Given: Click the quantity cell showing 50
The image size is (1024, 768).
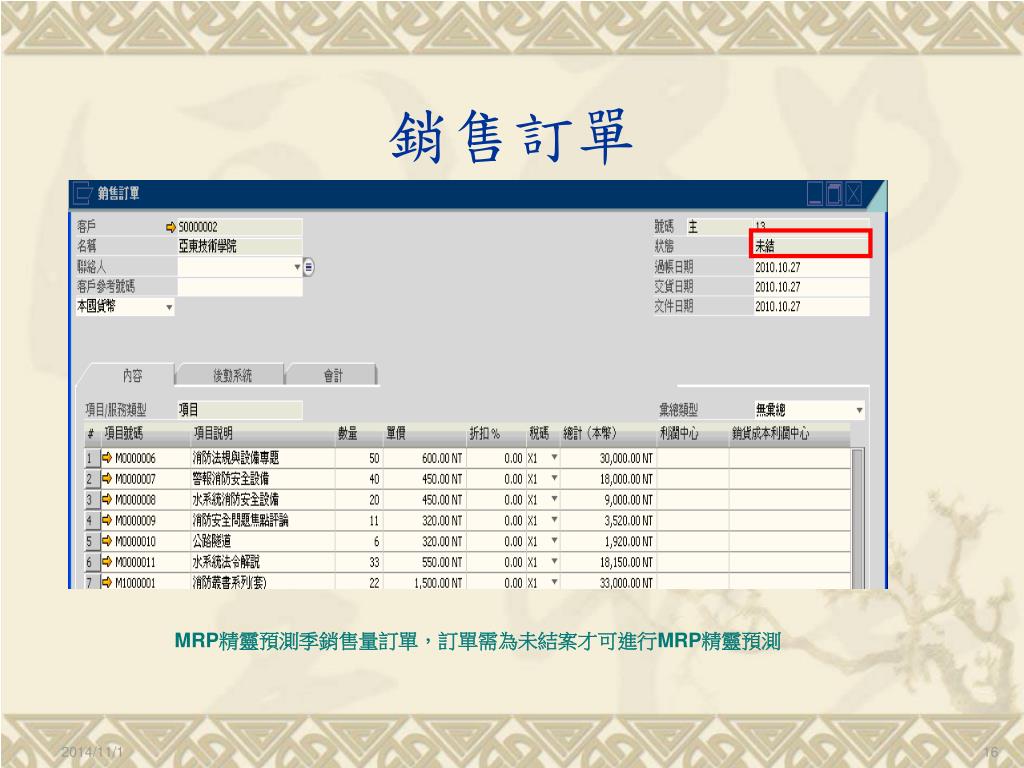Looking at the screenshot, I should [359, 458].
